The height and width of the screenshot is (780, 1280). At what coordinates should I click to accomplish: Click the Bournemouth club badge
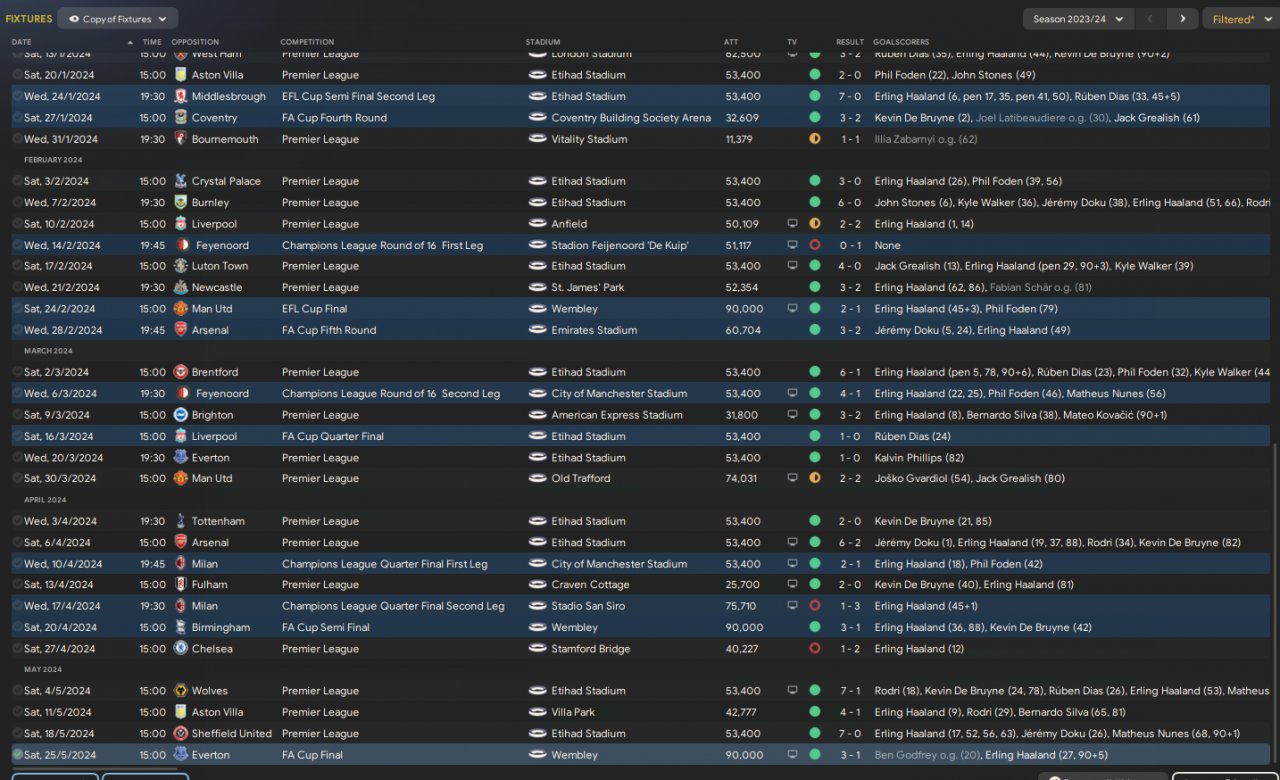(181, 140)
